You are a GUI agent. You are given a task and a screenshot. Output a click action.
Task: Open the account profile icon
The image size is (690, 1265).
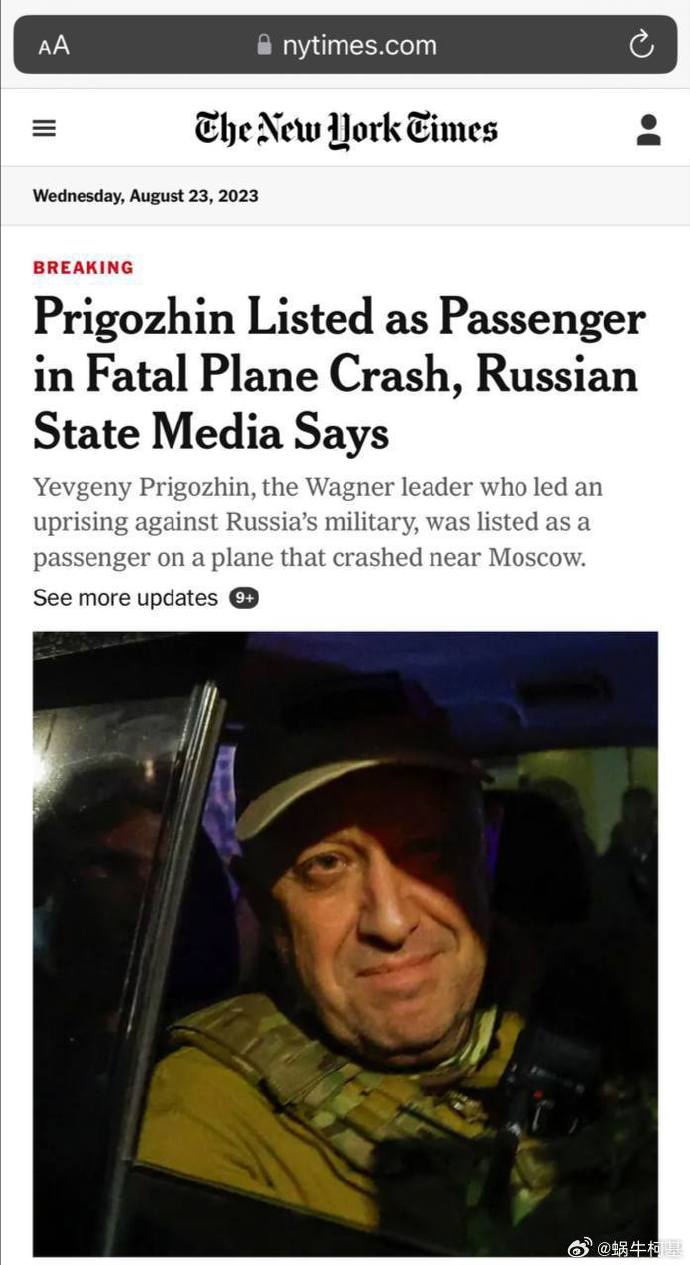pyautogui.click(x=648, y=130)
